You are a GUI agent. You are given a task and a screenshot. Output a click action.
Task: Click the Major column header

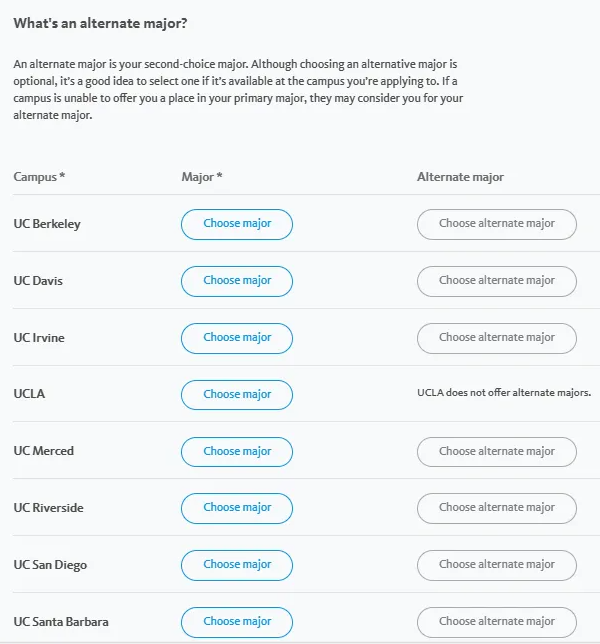coord(202,177)
